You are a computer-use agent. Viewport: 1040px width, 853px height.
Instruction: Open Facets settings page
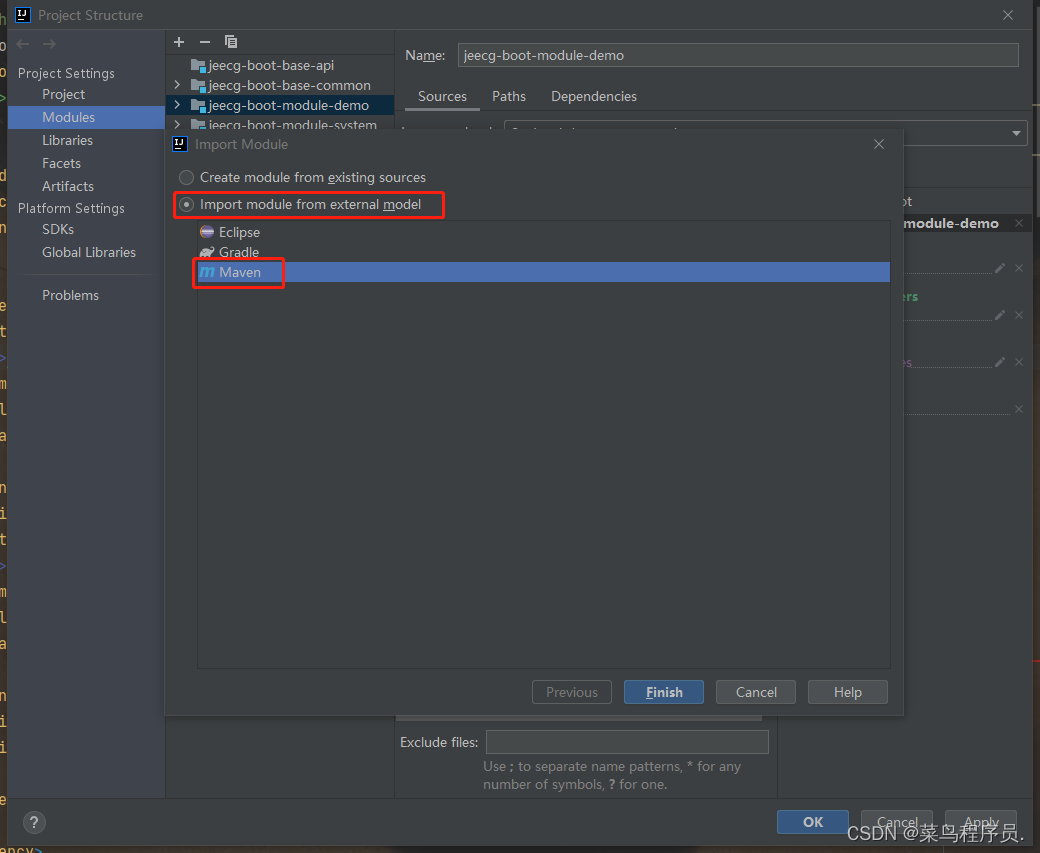62,163
